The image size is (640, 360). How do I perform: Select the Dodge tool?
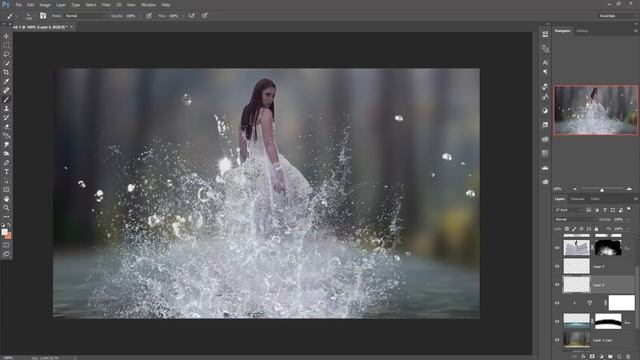(6, 153)
